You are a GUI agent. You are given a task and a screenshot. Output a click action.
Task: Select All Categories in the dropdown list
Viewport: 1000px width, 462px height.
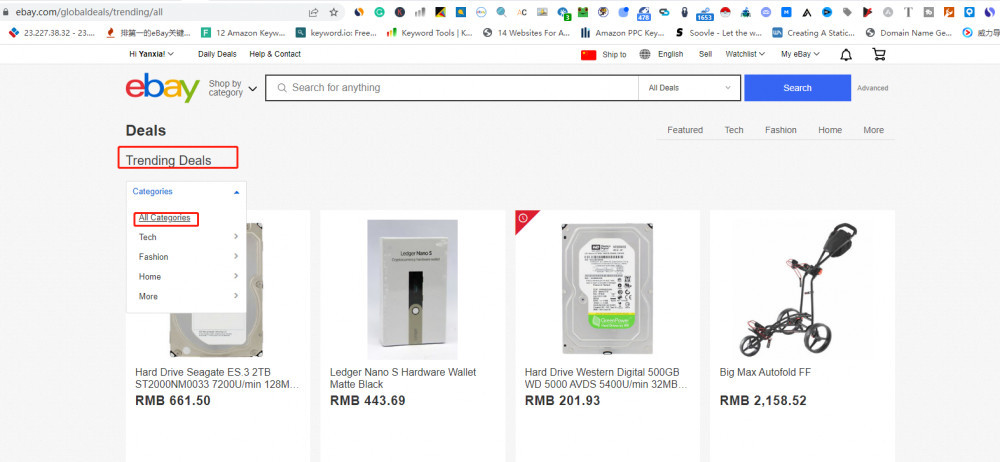pyautogui.click(x=165, y=218)
